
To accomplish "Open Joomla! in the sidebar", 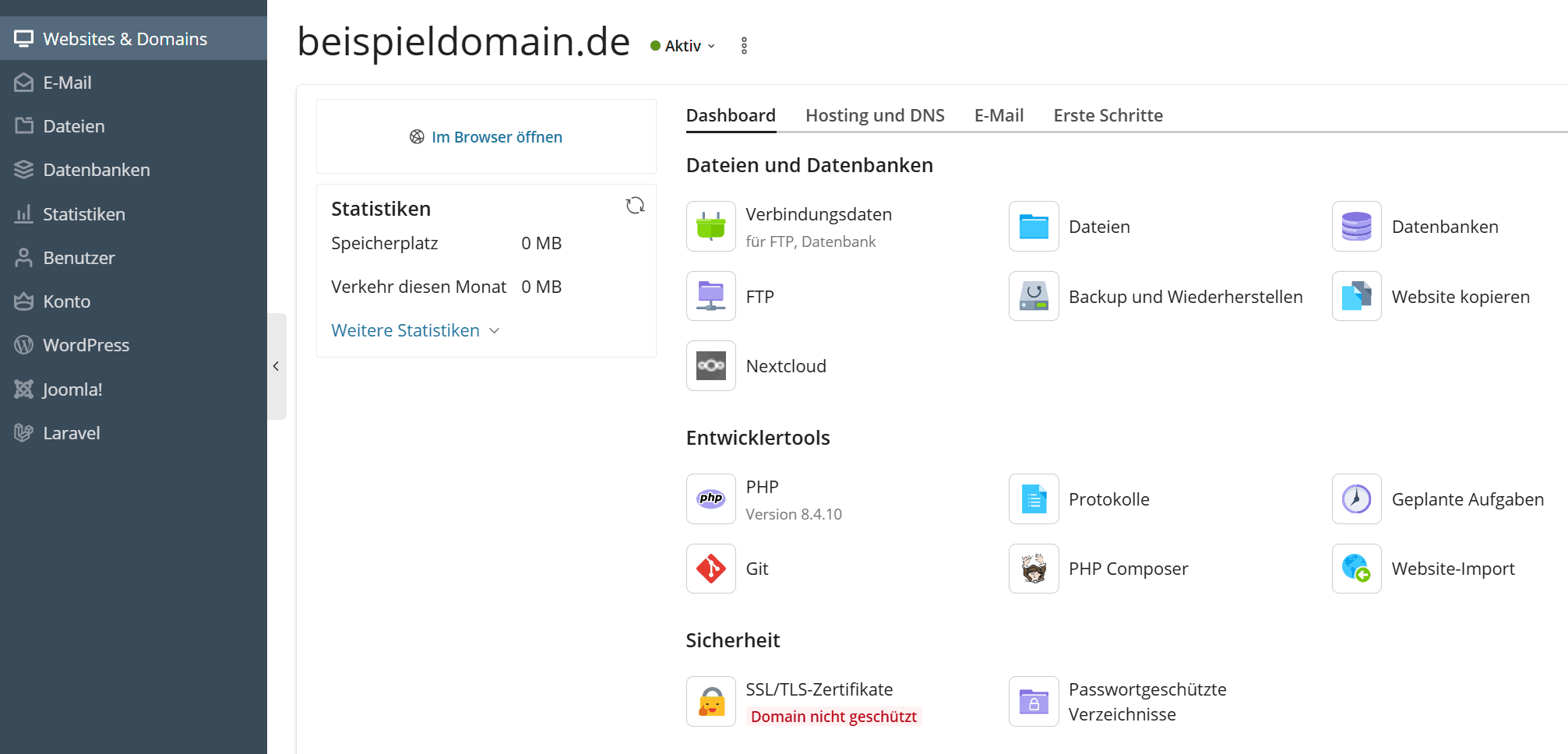I will (133, 389).
